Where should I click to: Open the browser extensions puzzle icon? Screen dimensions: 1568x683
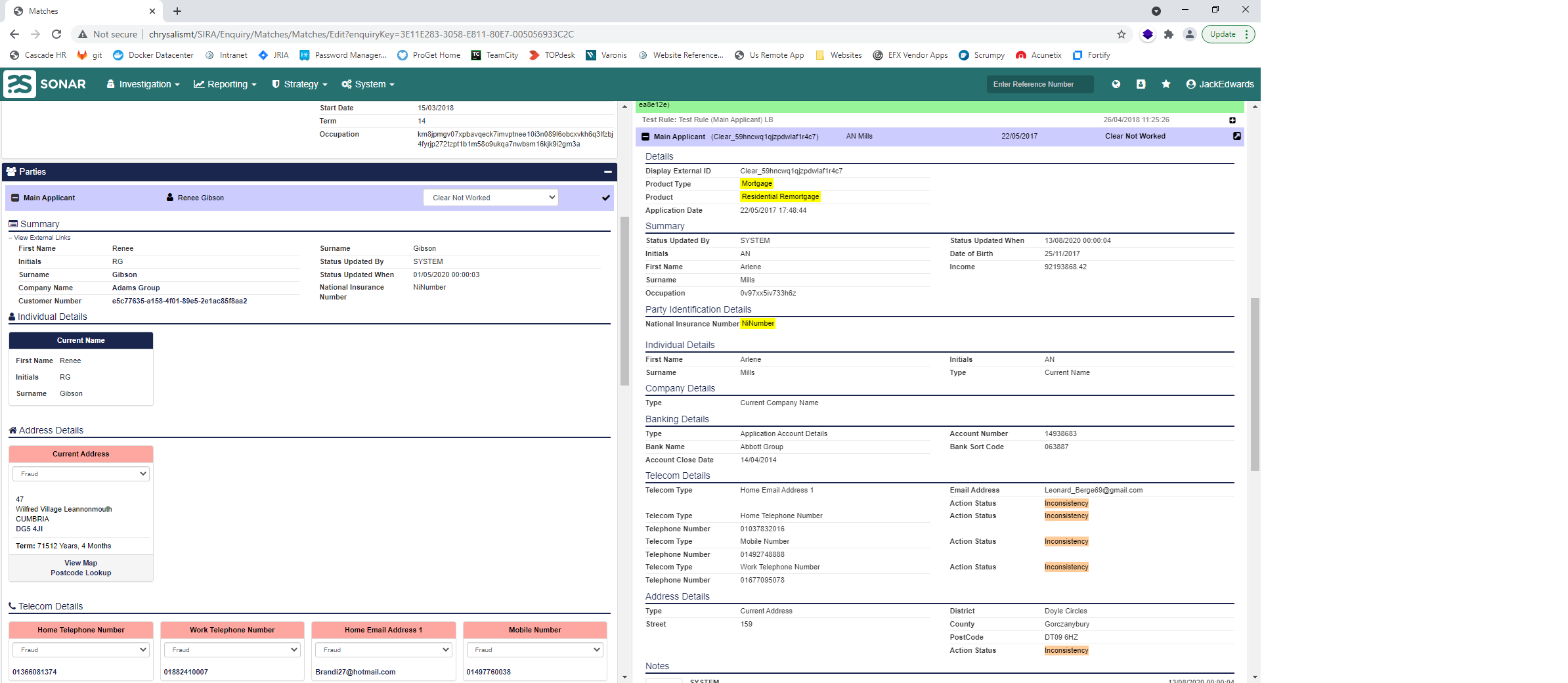pos(1169,34)
